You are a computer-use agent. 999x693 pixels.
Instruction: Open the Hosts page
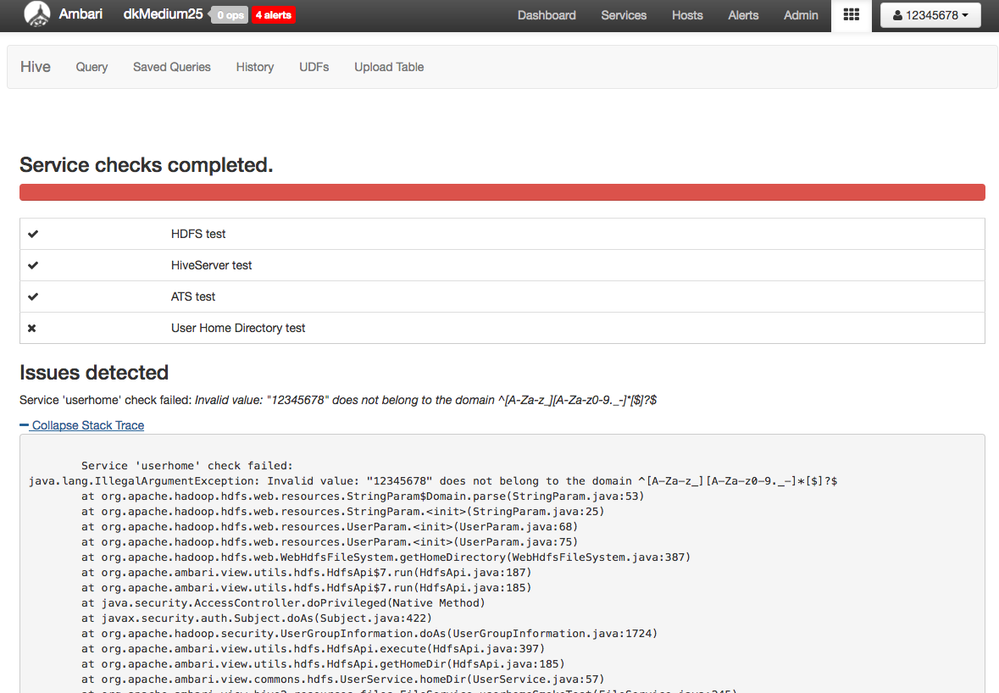point(687,15)
